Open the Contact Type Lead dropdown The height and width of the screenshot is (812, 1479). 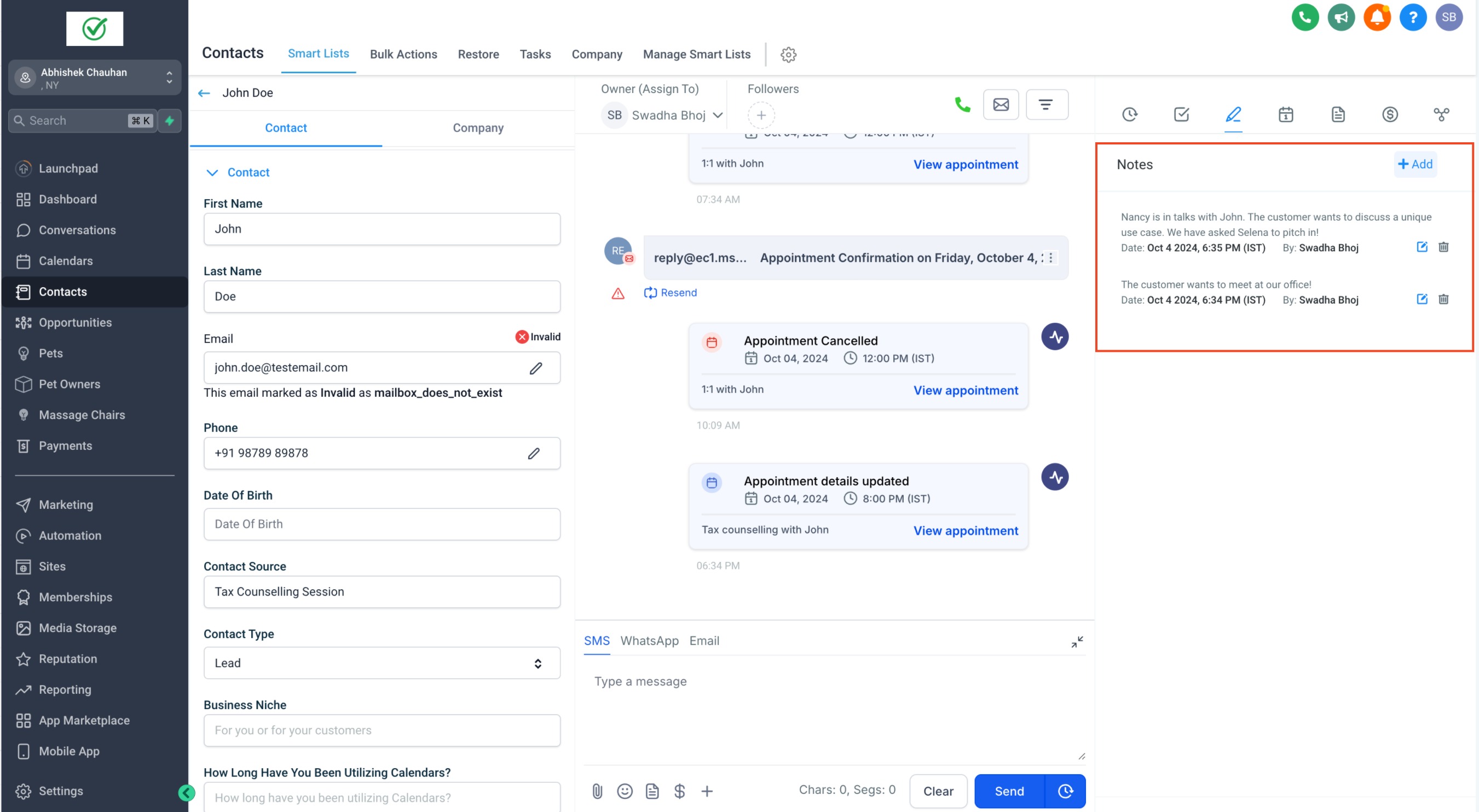382,663
